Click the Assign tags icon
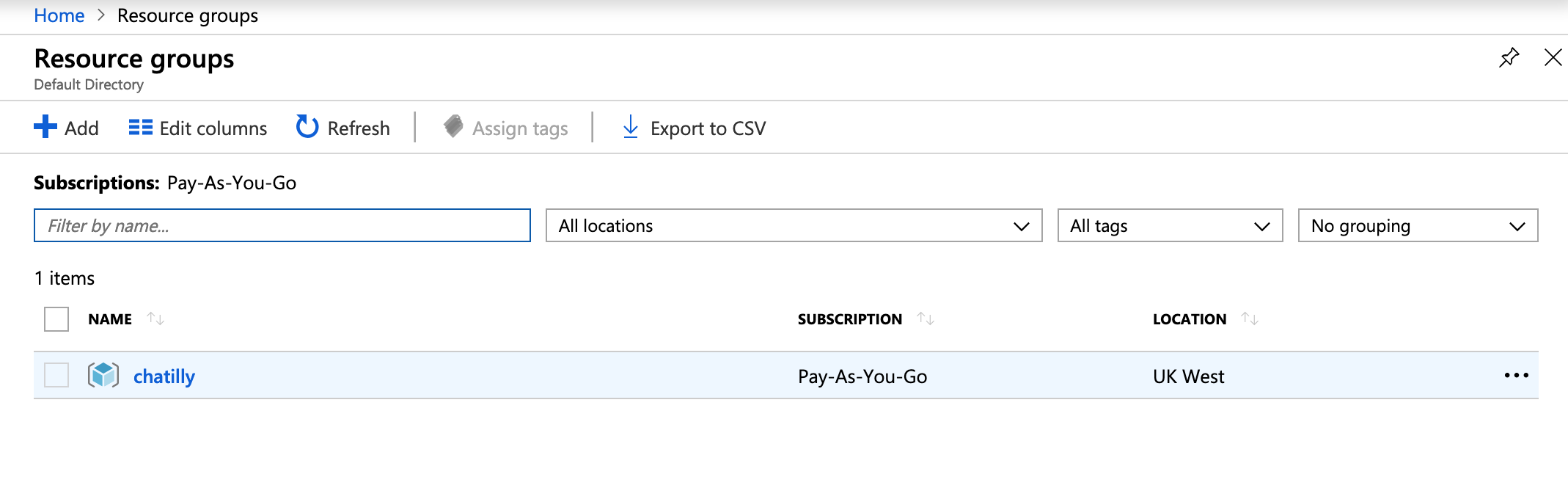 tap(454, 126)
